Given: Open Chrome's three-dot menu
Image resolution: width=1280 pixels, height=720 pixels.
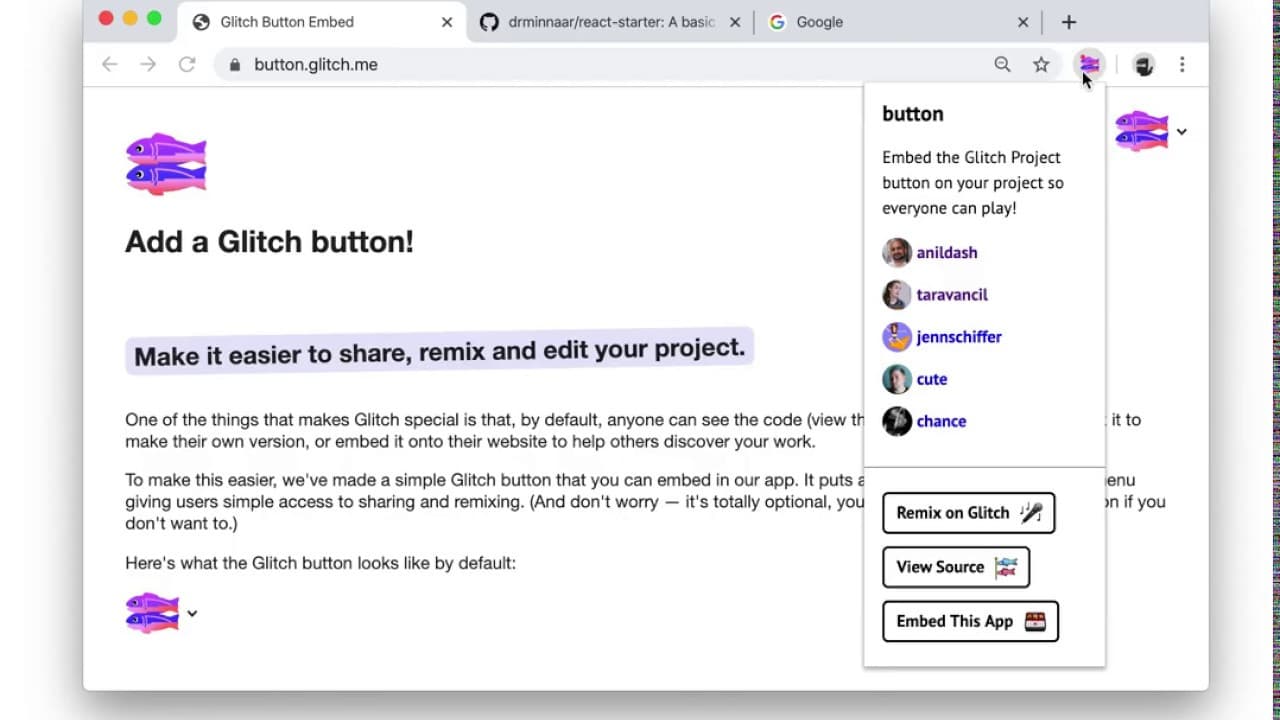Looking at the screenshot, I should click(1182, 64).
